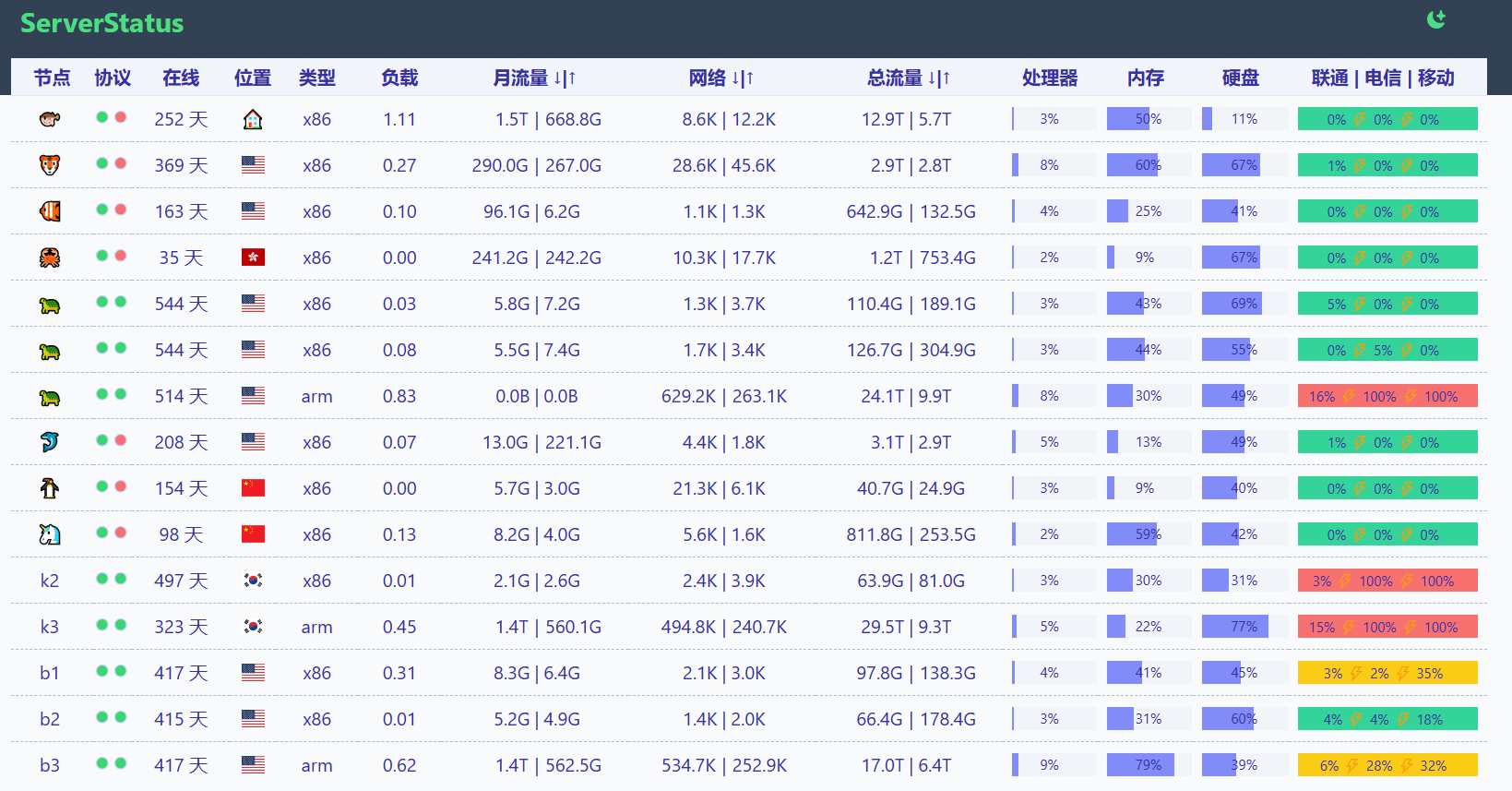Image resolution: width=1512 pixels, height=791 pixels.
Task: Click the monkey face node icon
Action: (x=50, y=119)
